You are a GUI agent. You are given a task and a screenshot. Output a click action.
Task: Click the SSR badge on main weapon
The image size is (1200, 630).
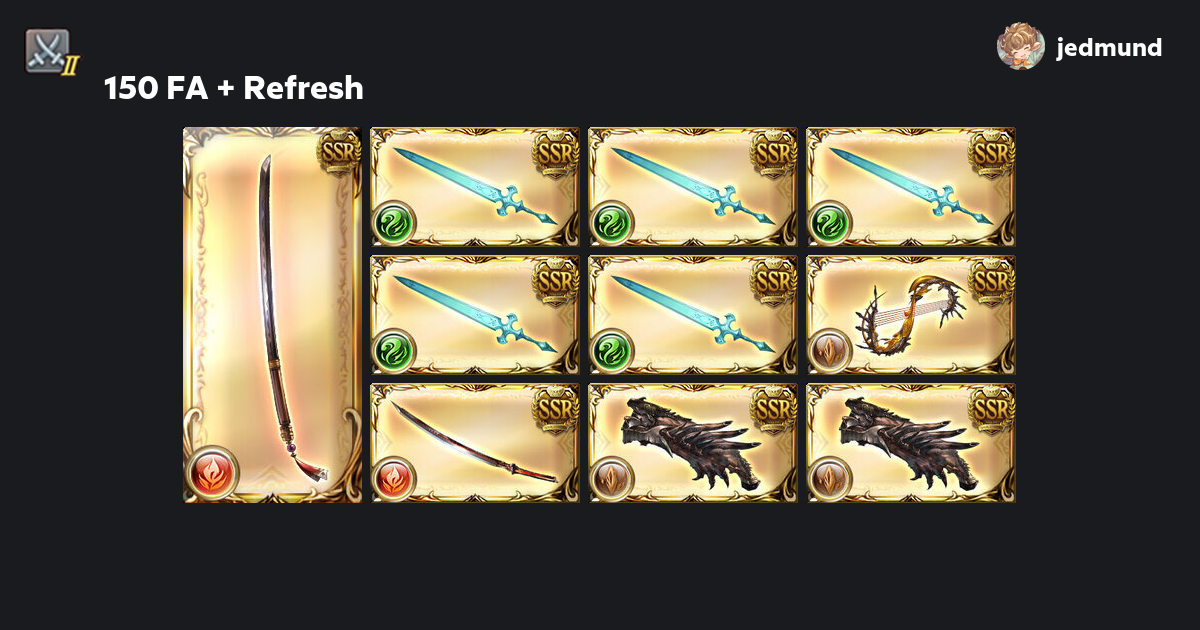337,150
